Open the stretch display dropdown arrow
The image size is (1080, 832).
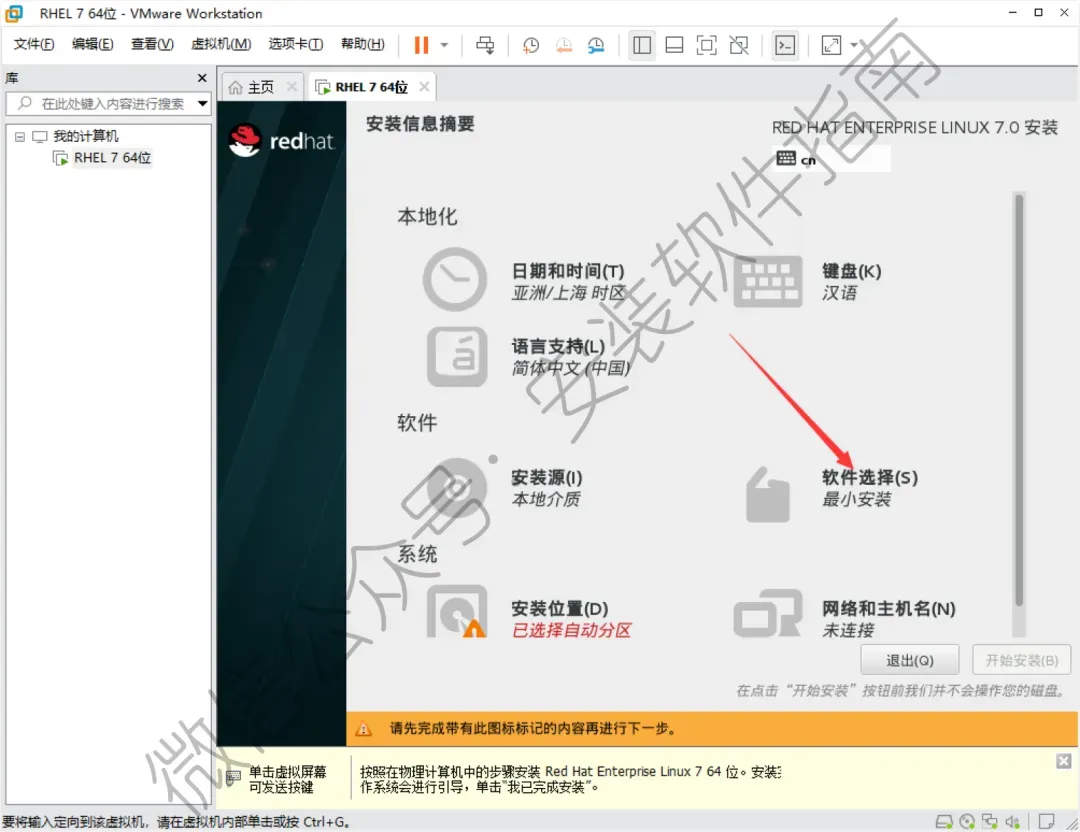(854, 45)
